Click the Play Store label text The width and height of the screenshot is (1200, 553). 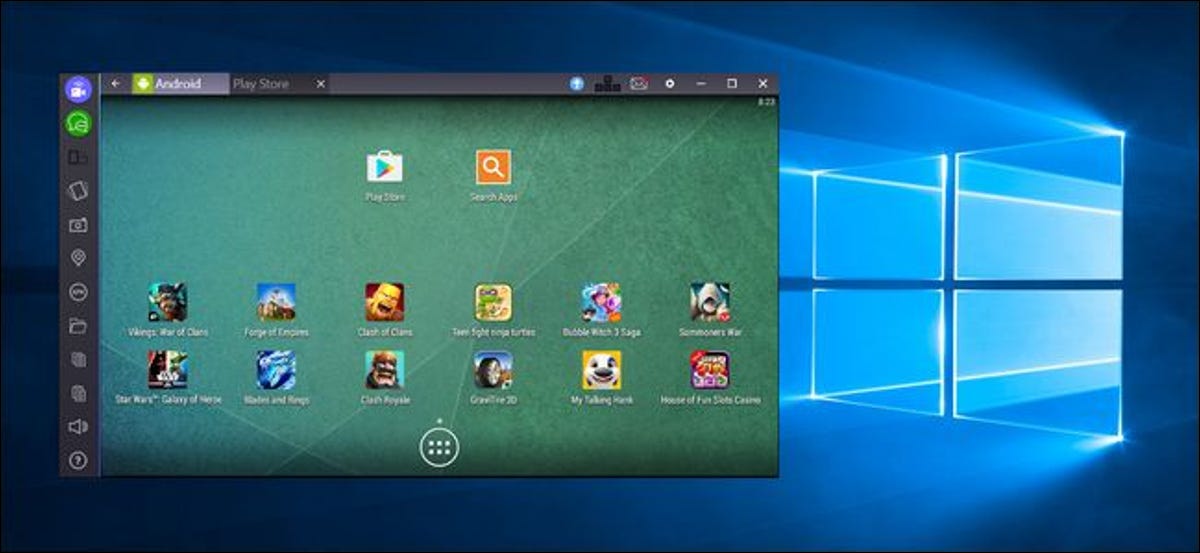coord(385,197)
